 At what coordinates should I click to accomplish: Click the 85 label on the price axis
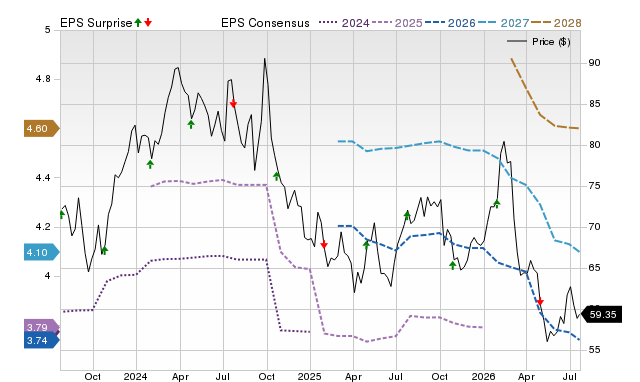(x=594, y=104)
